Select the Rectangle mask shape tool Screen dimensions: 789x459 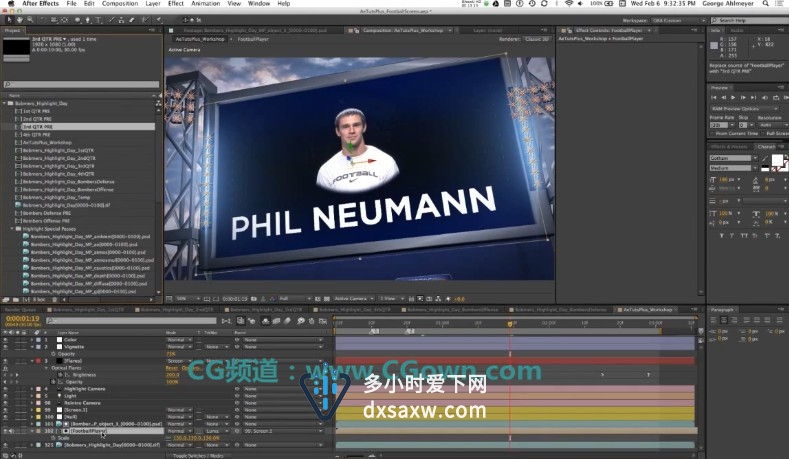point(77,20)
